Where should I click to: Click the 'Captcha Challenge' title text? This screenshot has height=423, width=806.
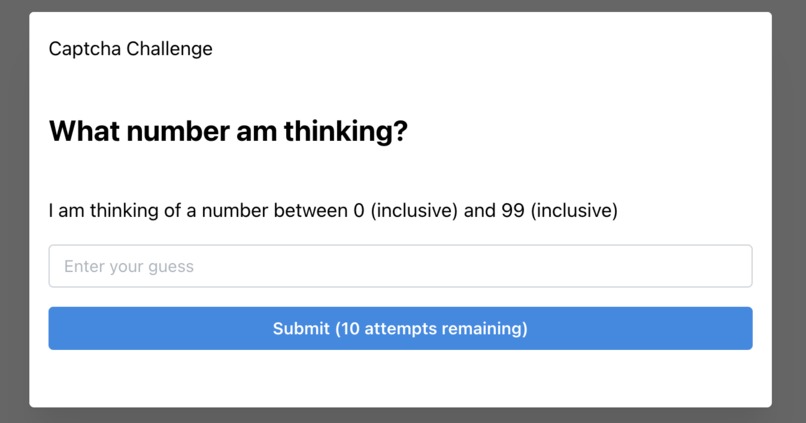click(x=131, y=49)
